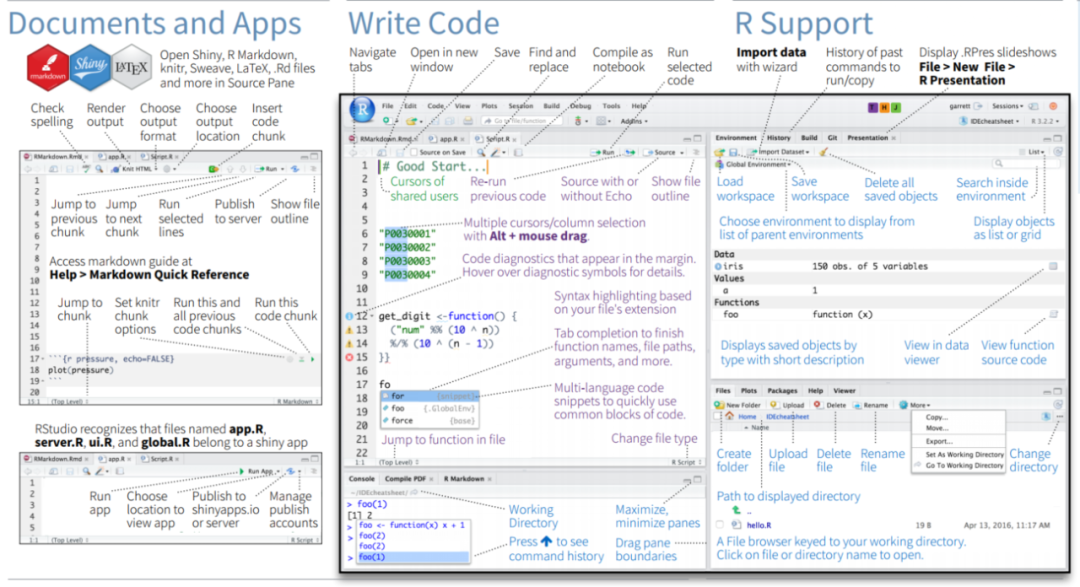Toggle the Source on Save checkbox

click(414, 152)
